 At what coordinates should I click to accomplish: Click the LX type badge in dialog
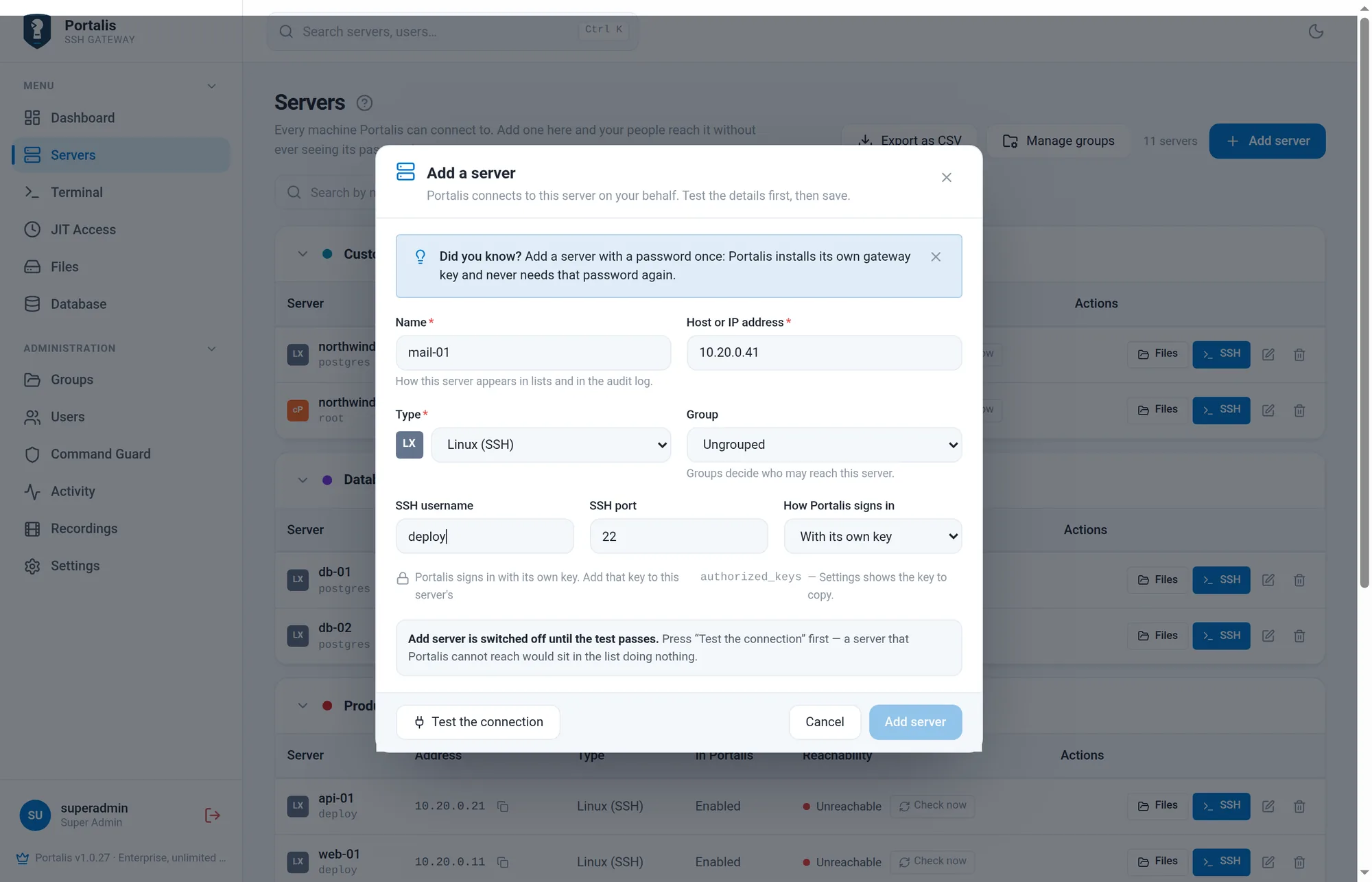(409, 444)
